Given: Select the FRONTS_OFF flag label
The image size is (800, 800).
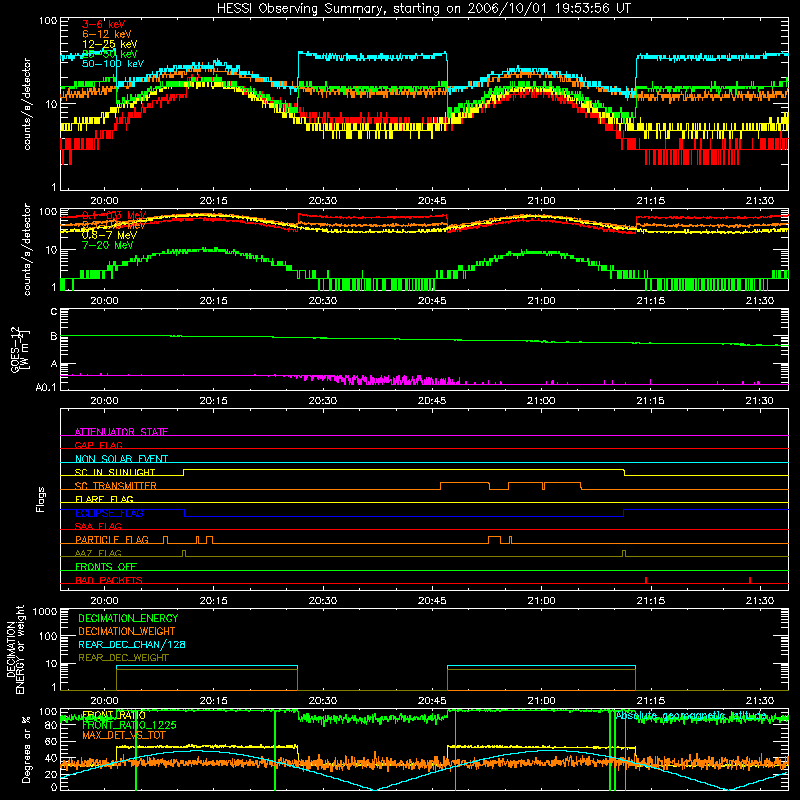Looking at the screenshot, I should [x=106, y=566].
